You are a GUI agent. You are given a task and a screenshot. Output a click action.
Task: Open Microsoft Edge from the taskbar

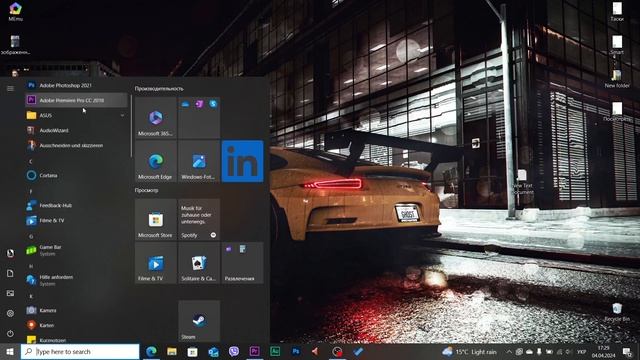[151, 351]
